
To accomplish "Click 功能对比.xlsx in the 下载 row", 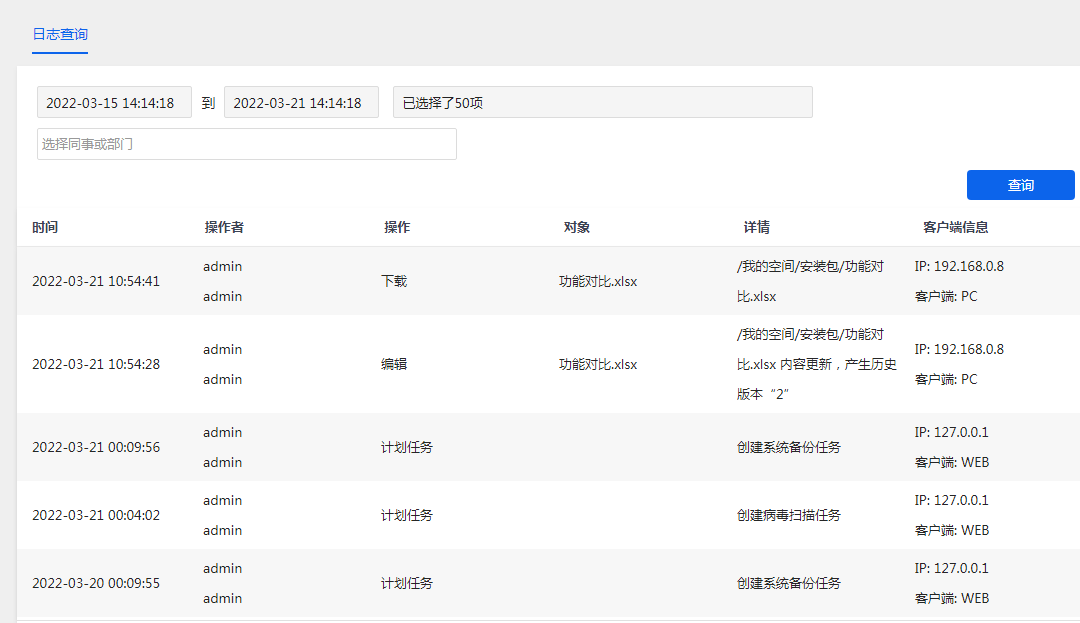I will click(x=598, y=281).
